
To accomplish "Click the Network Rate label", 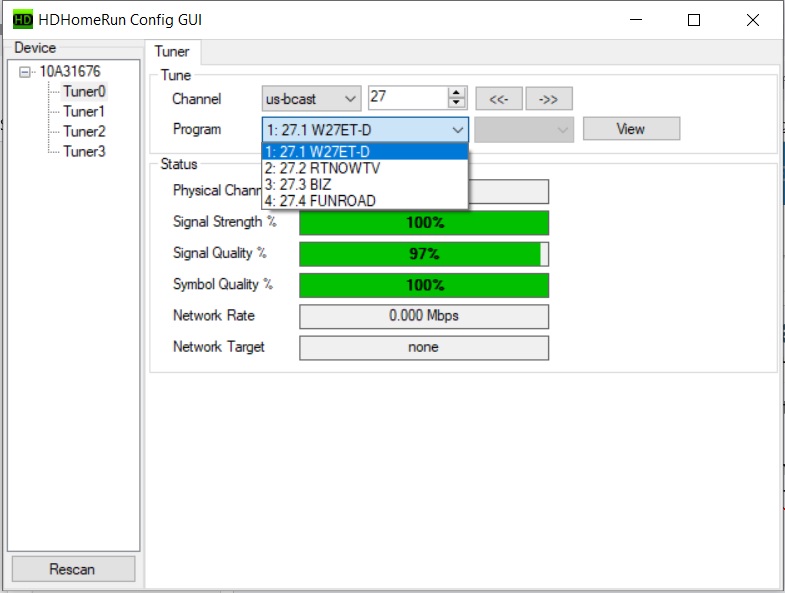I will coord(214,316).
